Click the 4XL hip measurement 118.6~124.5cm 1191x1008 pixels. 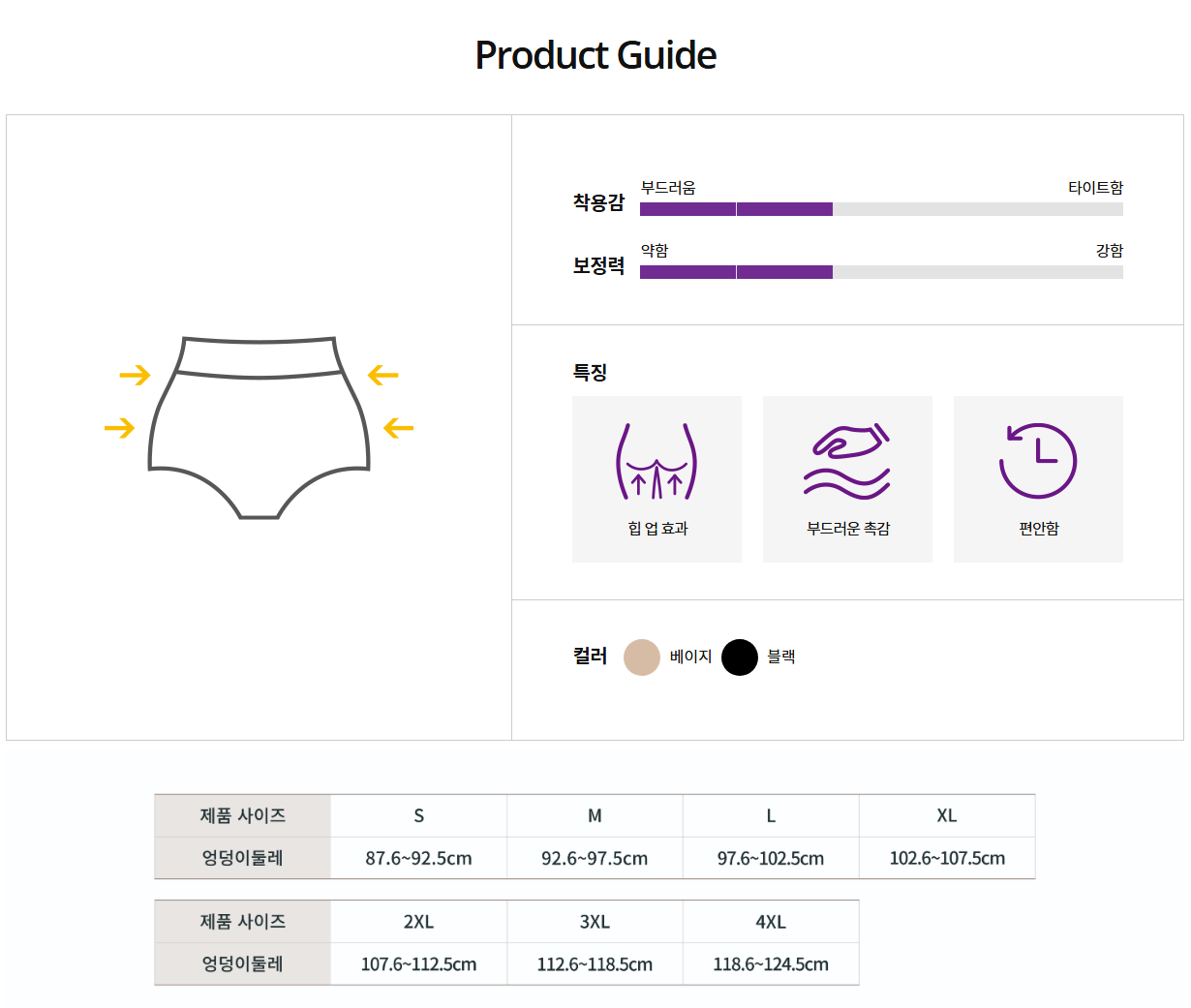[x=771, y=964]
